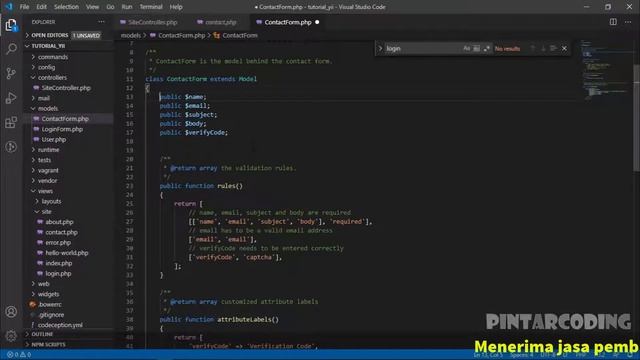This screenshot has height=360, width=640.
Task: Toggle Match Whole Word in find widget
Action: point(476,49)
